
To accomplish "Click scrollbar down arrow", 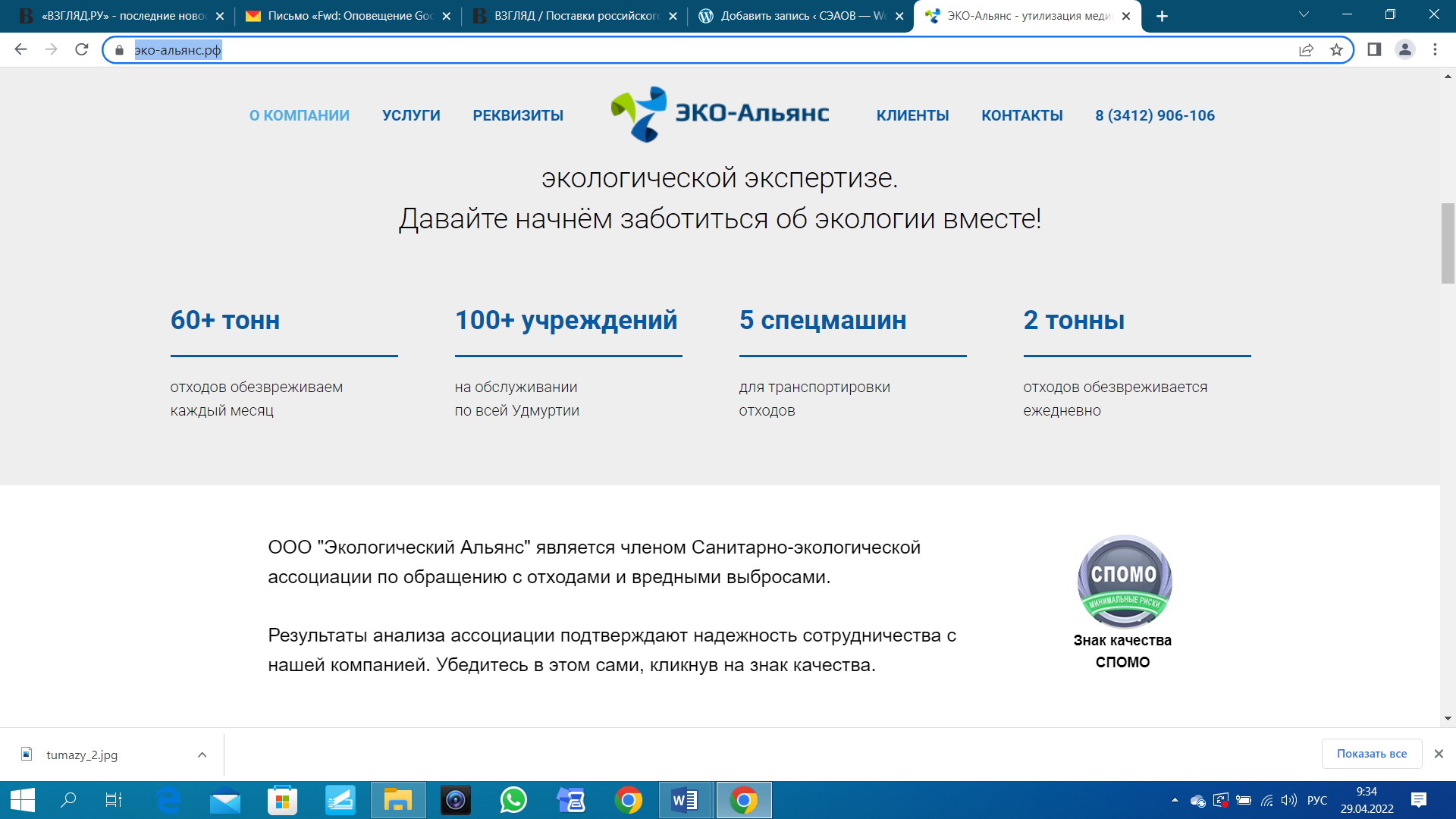I will coord(1448,718).
